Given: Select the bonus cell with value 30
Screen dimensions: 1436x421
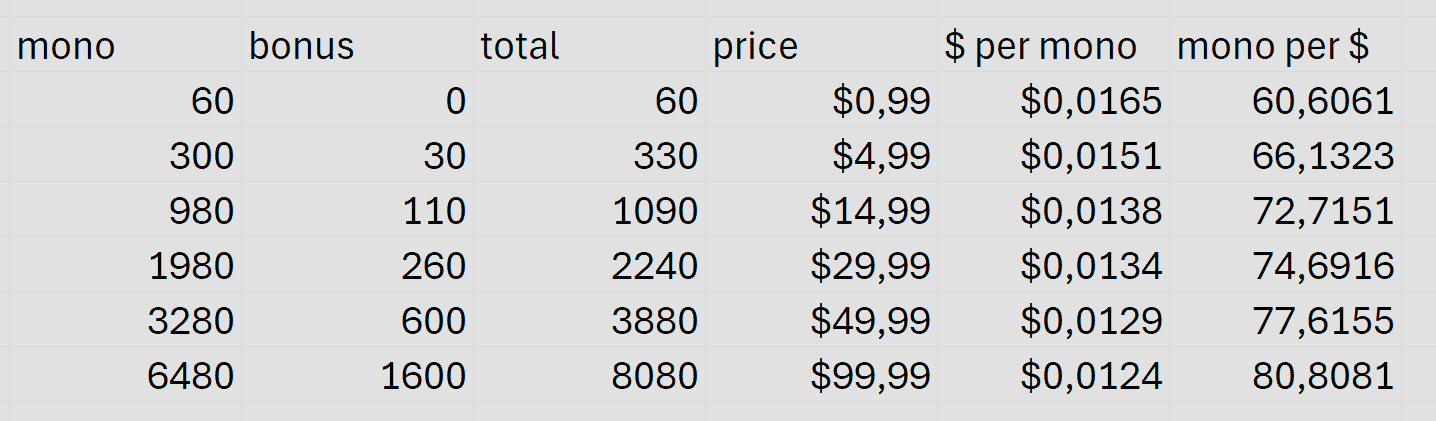Looking at the screenshot, I should [357, 156].
